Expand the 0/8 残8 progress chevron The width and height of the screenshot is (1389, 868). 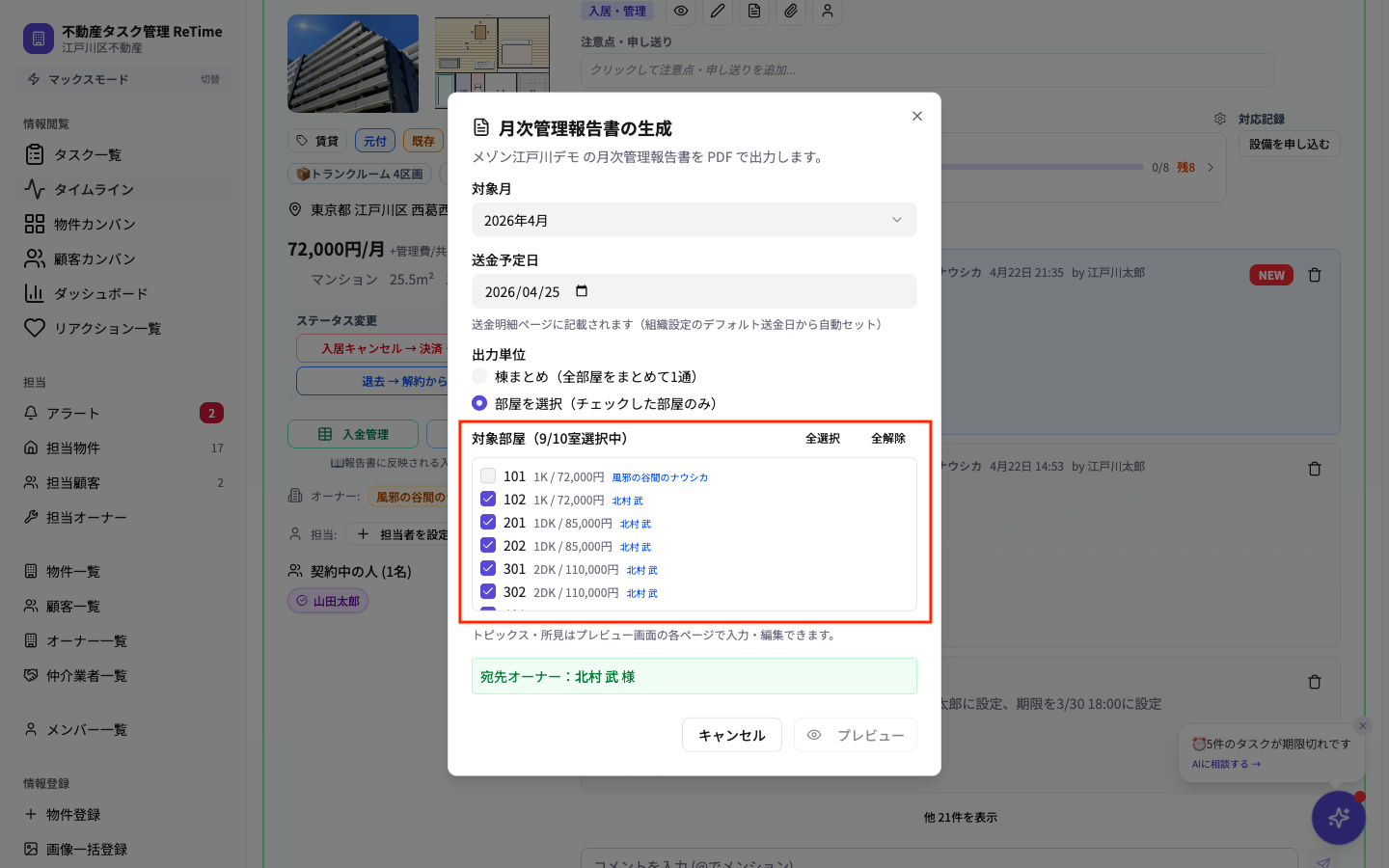pos(1211,167)
